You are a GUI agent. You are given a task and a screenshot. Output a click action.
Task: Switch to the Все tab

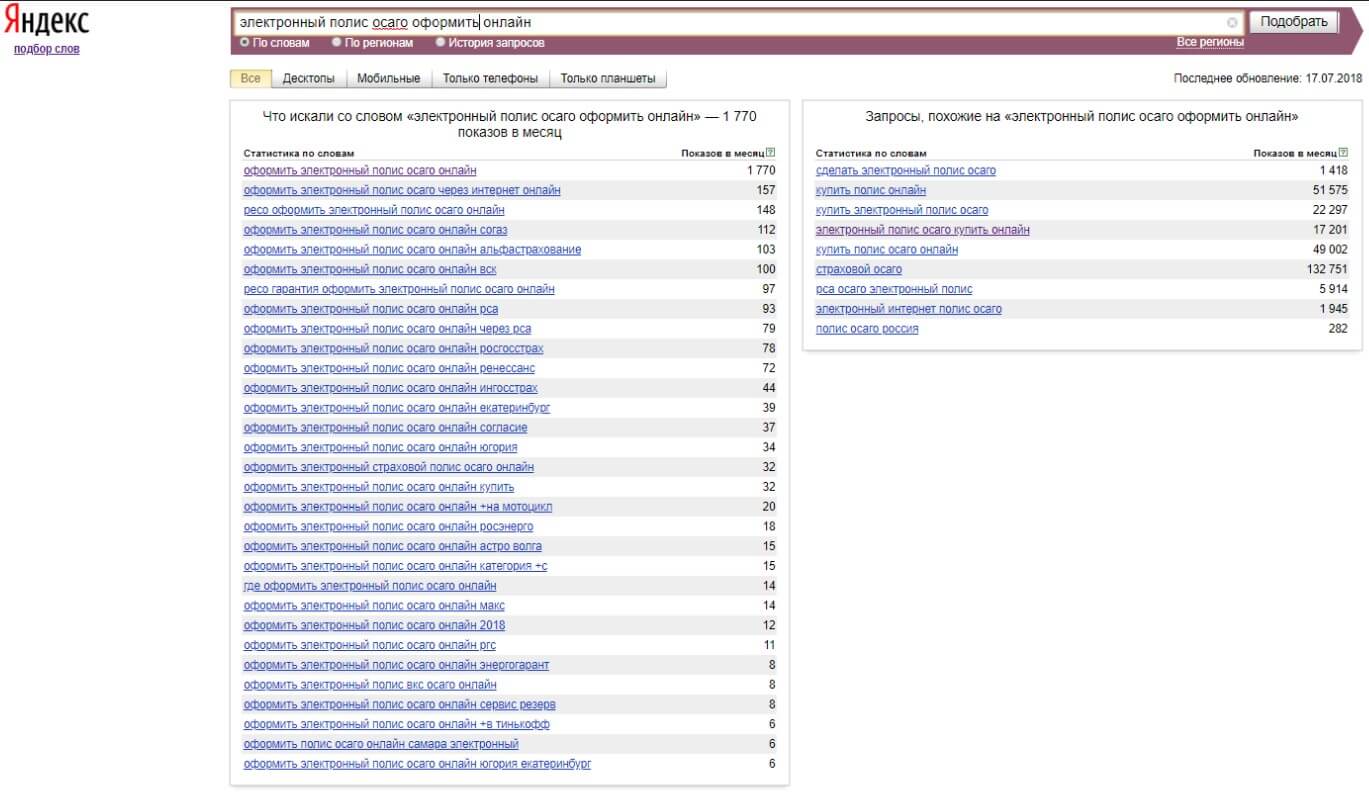251,78
